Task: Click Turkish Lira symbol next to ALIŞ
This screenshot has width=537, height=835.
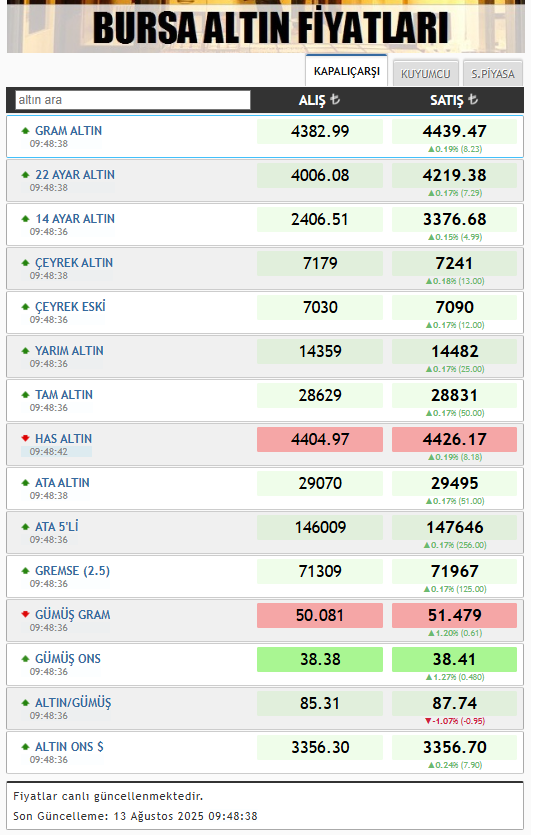Action: pyautogui.click(x=335, y=100)
